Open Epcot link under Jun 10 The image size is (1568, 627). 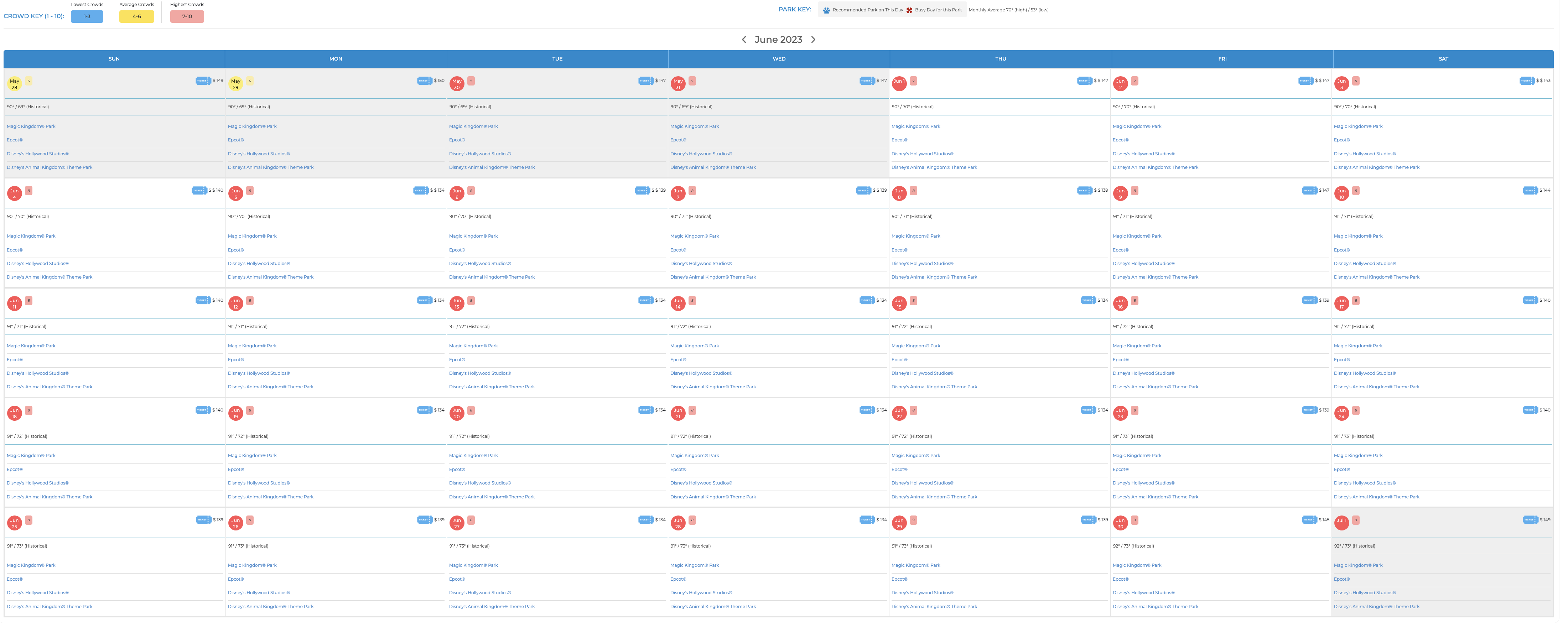click(x=1341, y=250)
